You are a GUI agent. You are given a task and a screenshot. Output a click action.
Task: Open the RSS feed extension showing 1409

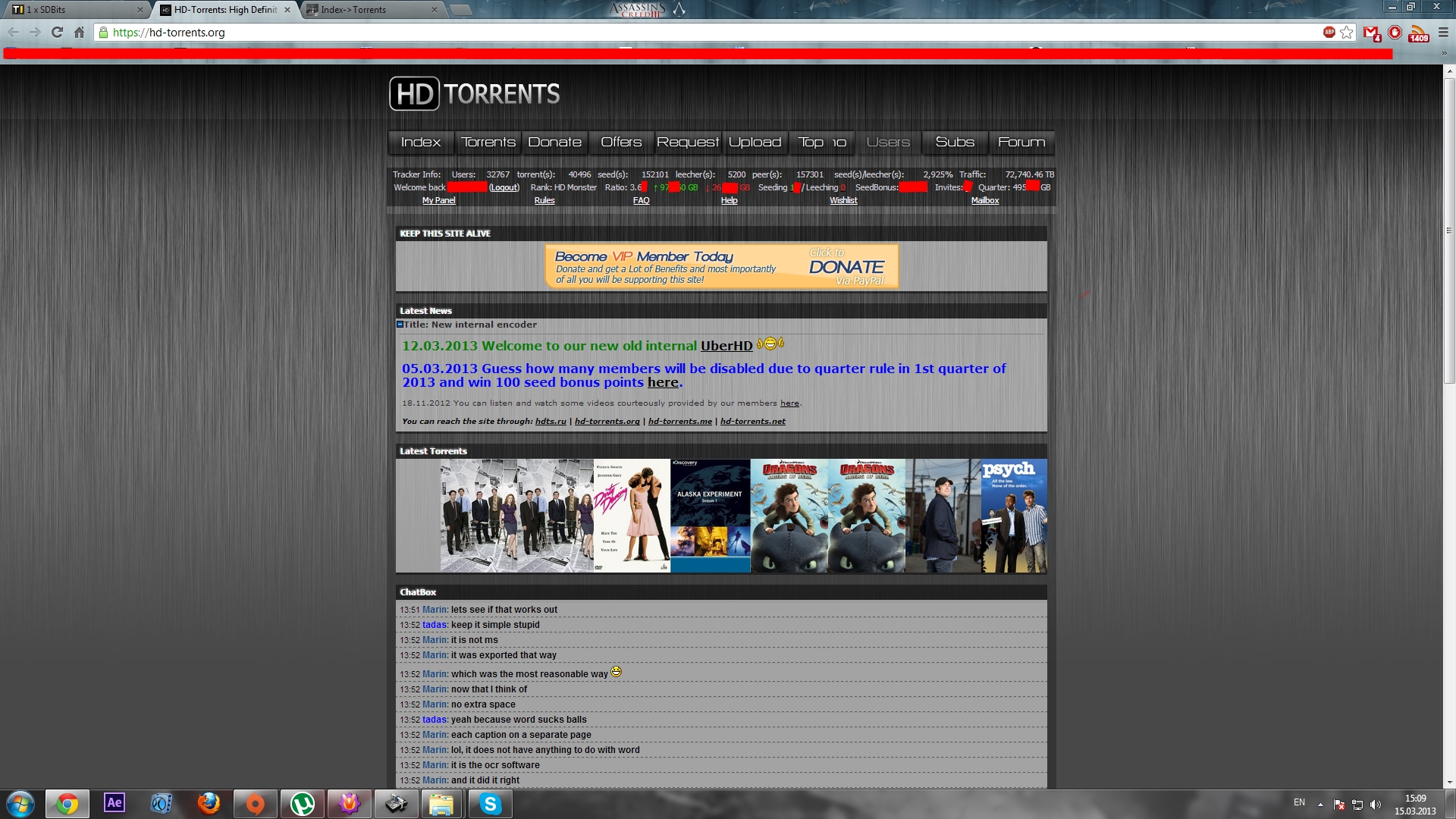click(x=1418, y=33)
